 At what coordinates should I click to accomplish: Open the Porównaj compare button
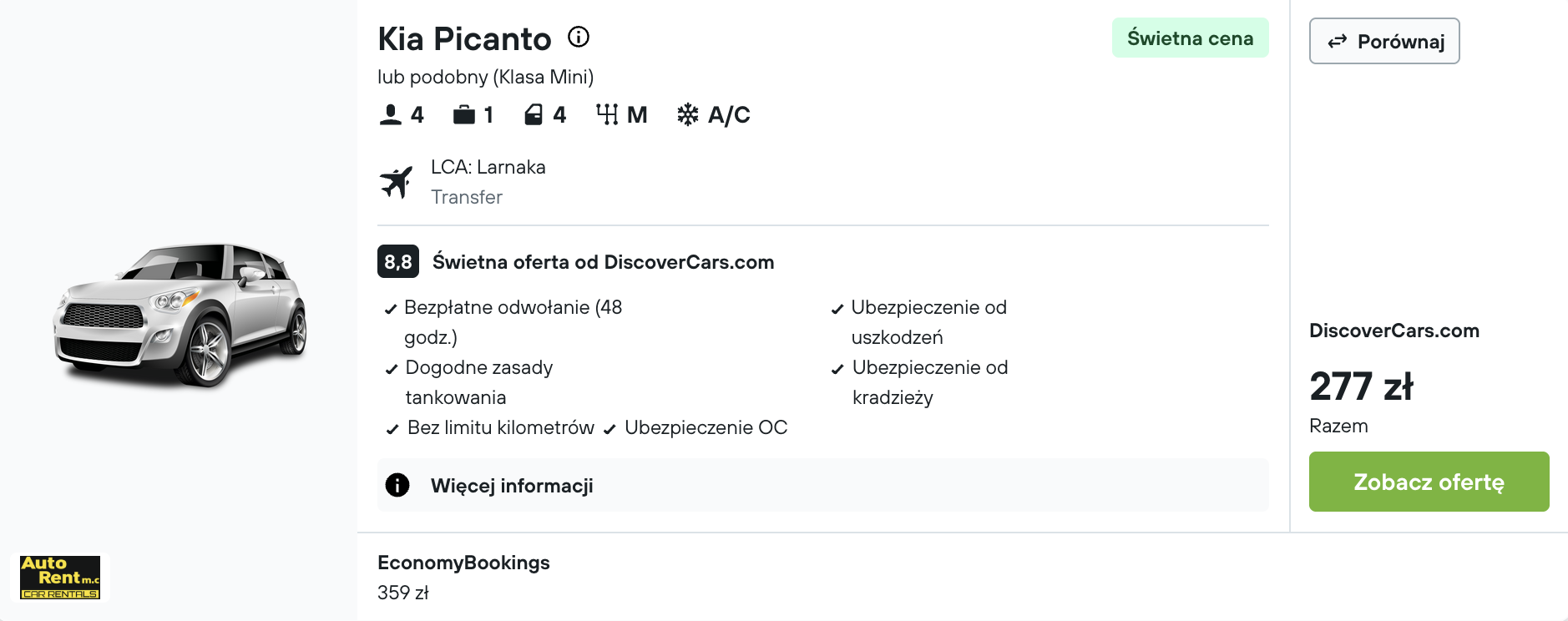pyautogui.click(x=1384, y=41)
